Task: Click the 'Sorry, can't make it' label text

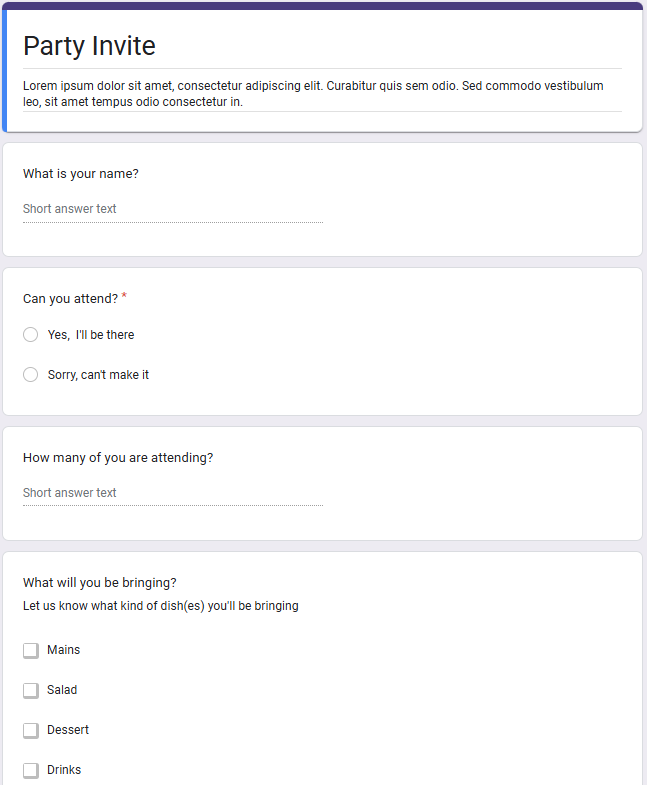Action: click(98, 375)
